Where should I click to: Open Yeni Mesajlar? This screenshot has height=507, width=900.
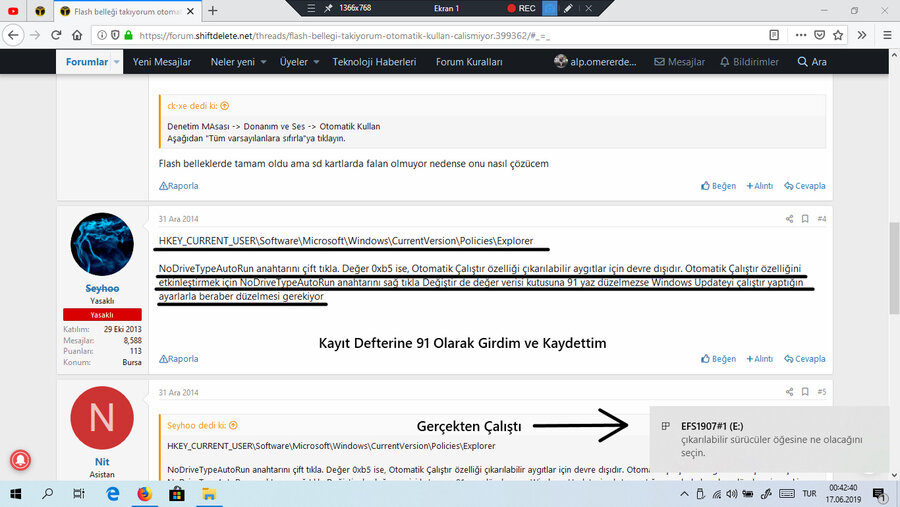tap(162, 61)
